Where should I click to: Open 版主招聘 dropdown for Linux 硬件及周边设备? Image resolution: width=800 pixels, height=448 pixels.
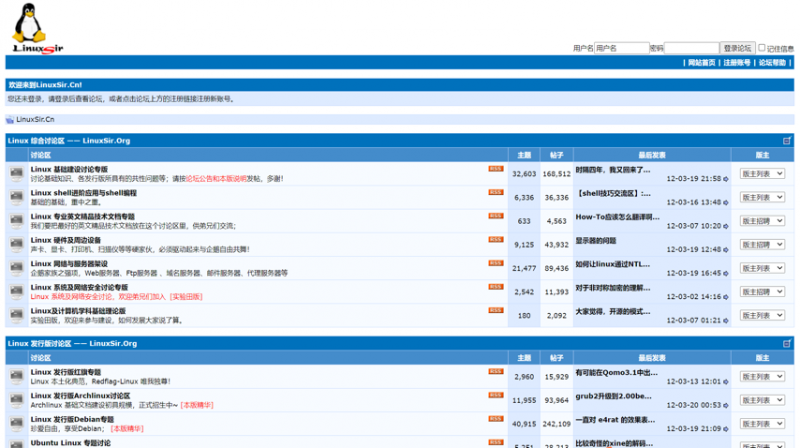pos(762,244)
